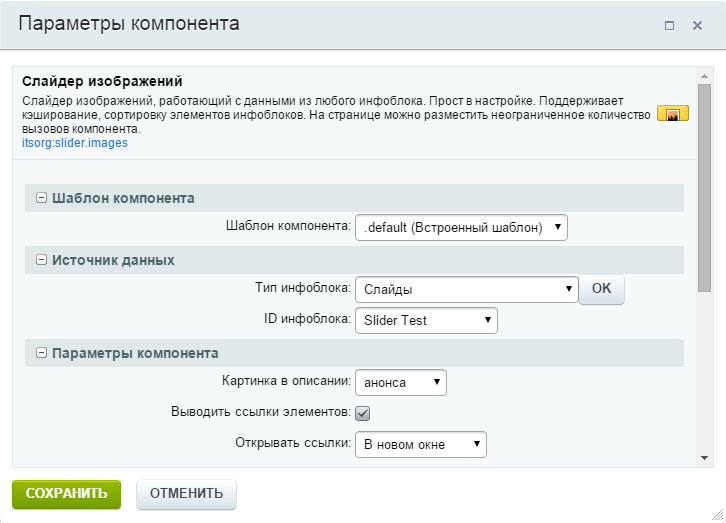Open the Картинка в описании dropdown
The width and height of the screenshot is (726, 523).
400,382
